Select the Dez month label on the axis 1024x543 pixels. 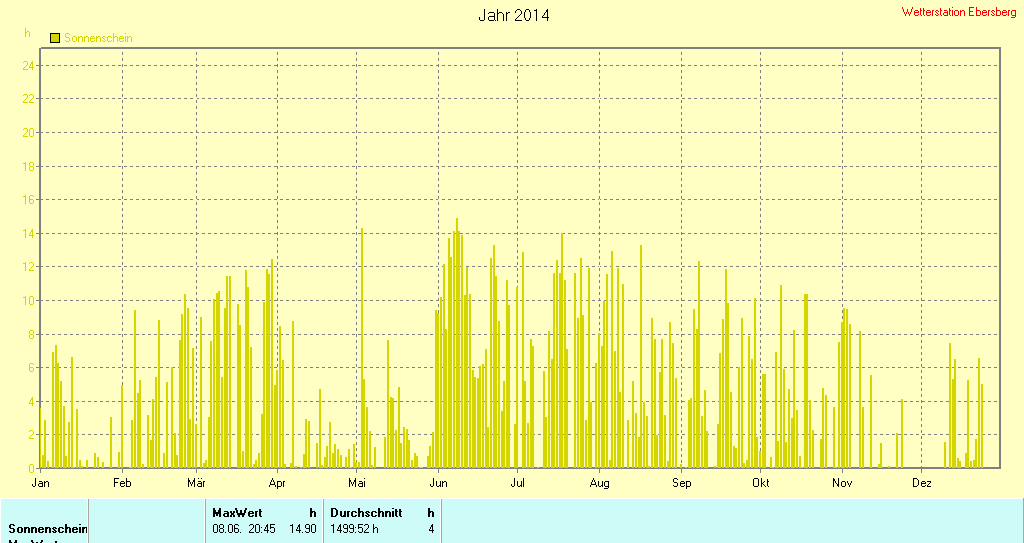point(922,483)
